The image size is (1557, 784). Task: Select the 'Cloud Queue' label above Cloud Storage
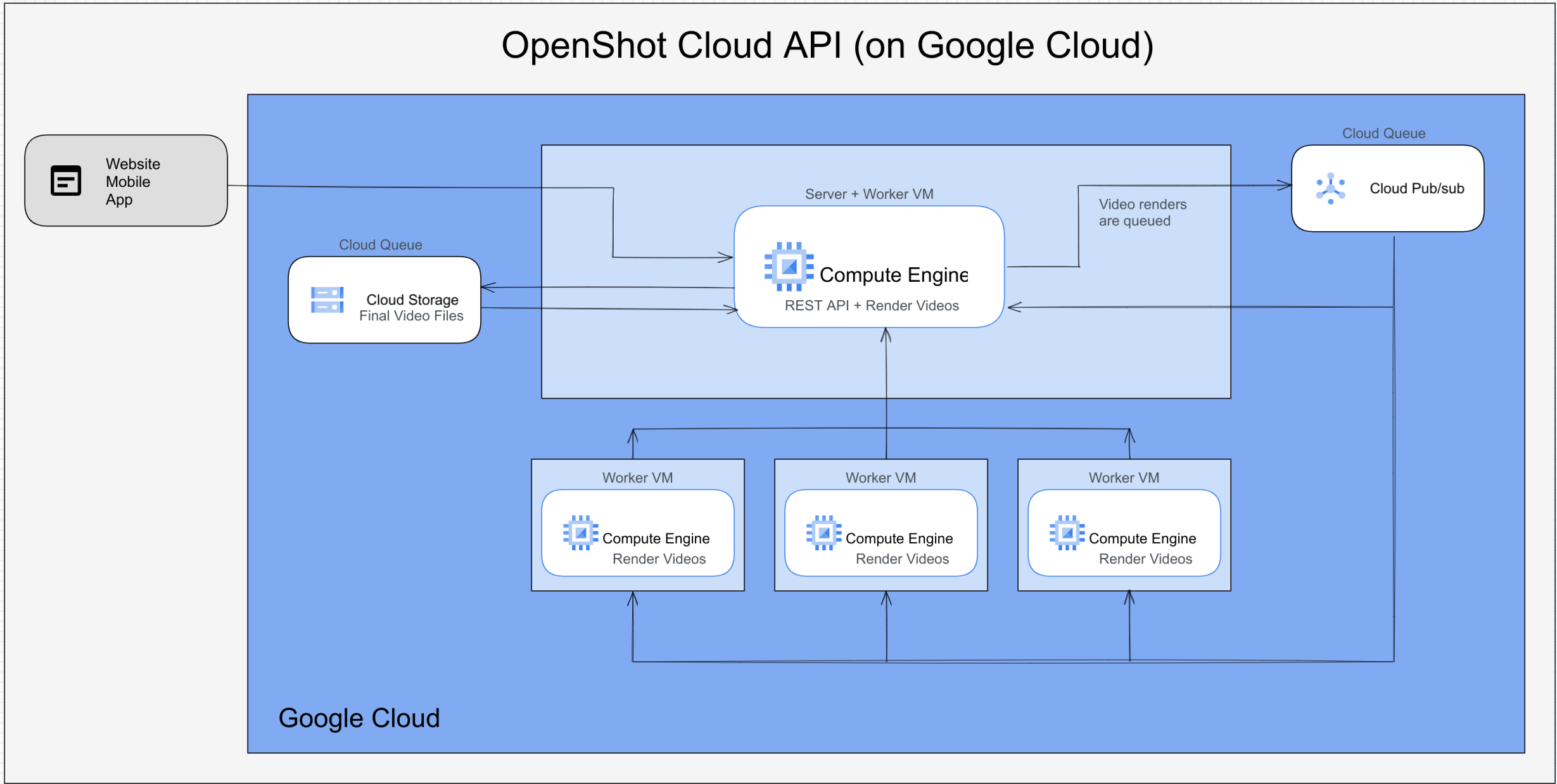[380, 245]
